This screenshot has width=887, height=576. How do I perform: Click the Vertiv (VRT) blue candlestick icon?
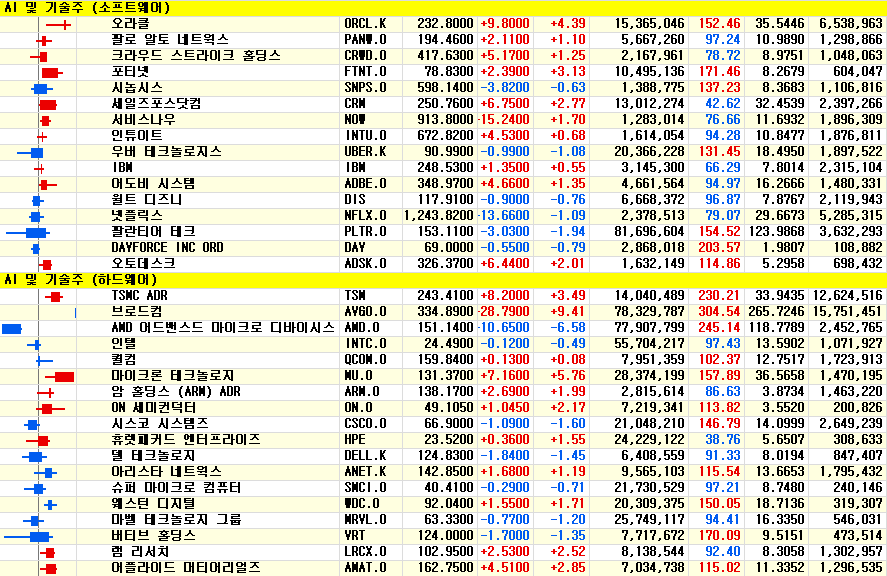[x=39, y=536]
